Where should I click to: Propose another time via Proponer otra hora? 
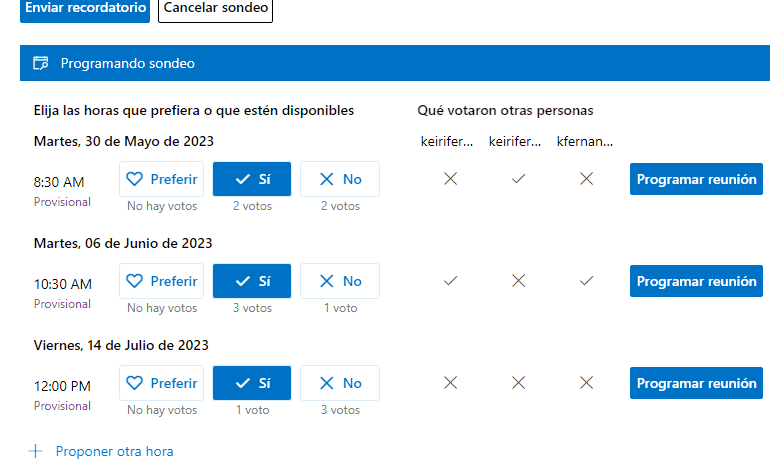(114, 451)
